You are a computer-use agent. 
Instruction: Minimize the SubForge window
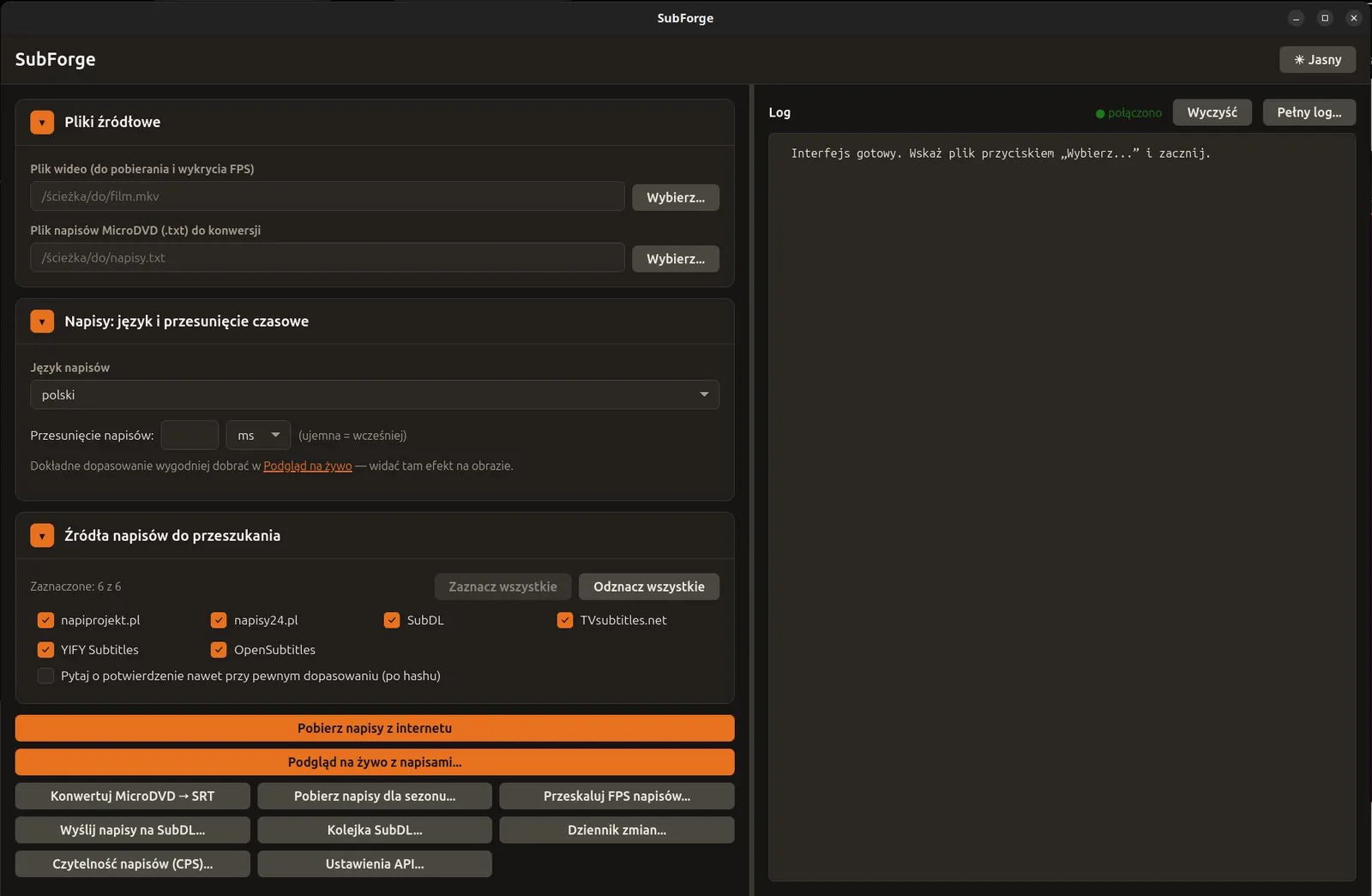coord(1296,18)
